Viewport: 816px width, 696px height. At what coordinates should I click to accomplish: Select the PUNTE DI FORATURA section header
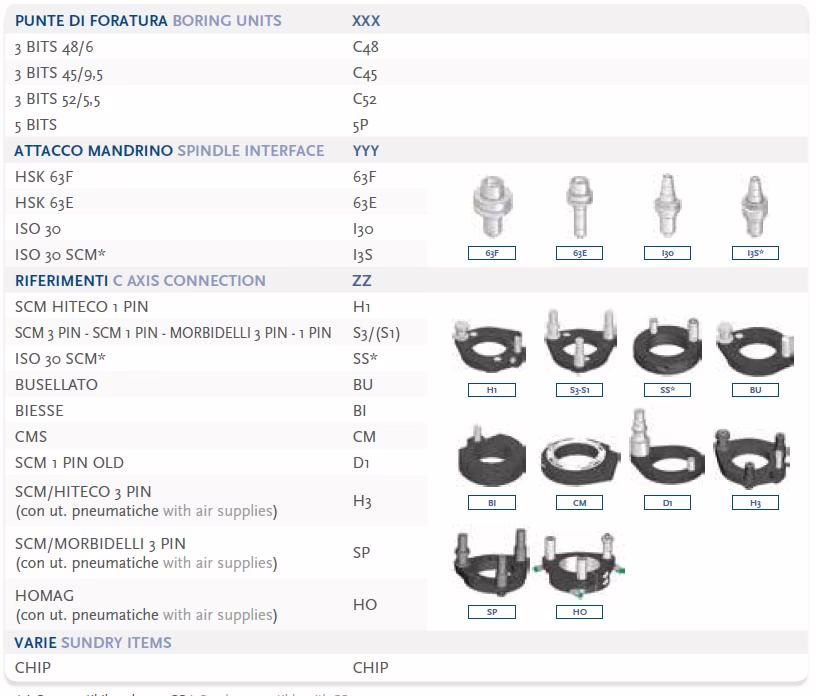coord(148,20)
